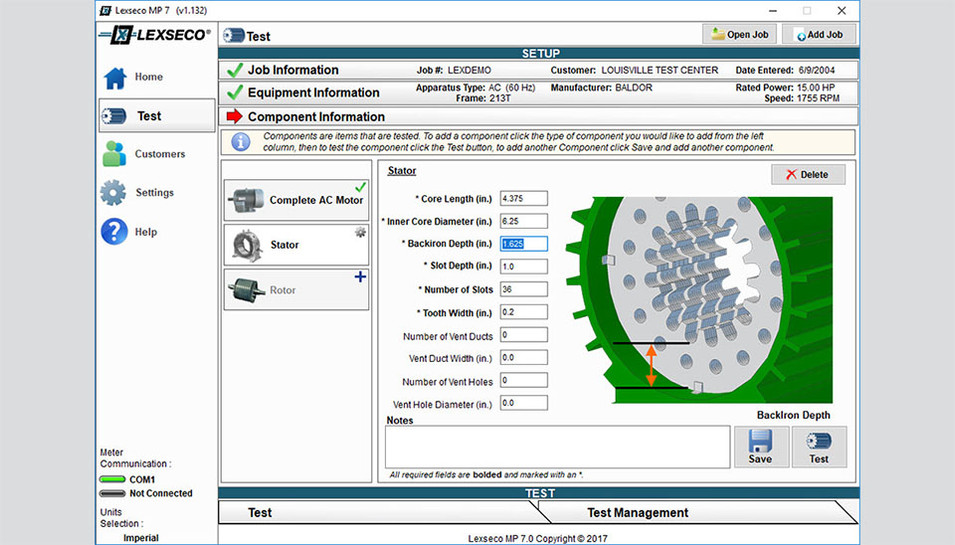Click the Frame 213T text

[483, 98]
